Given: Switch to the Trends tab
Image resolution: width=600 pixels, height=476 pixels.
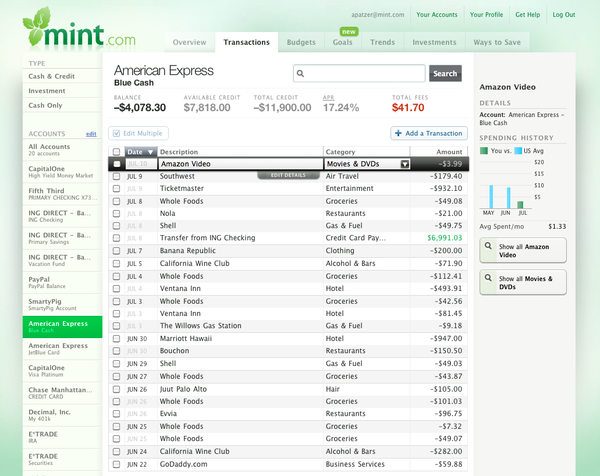Looking at the screenshot, I should (382, 42).
